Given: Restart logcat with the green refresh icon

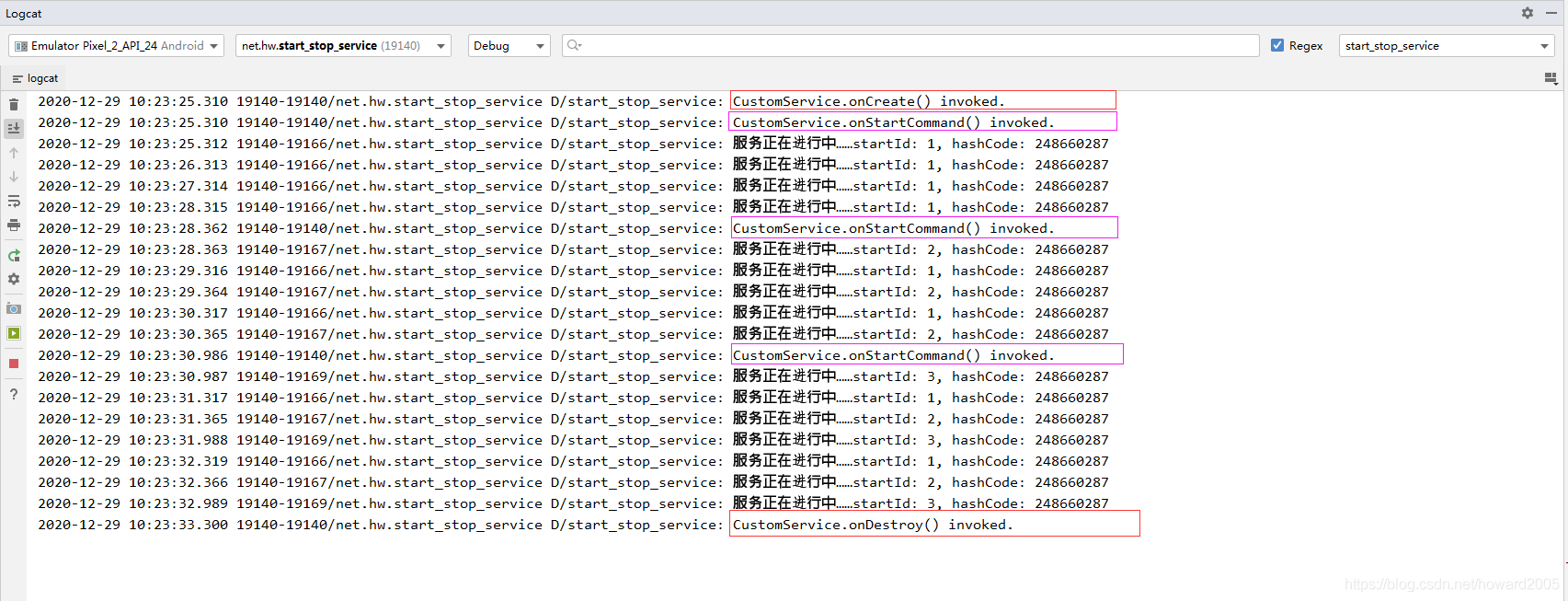Looking at the screenshot, I should click(14, 255).
